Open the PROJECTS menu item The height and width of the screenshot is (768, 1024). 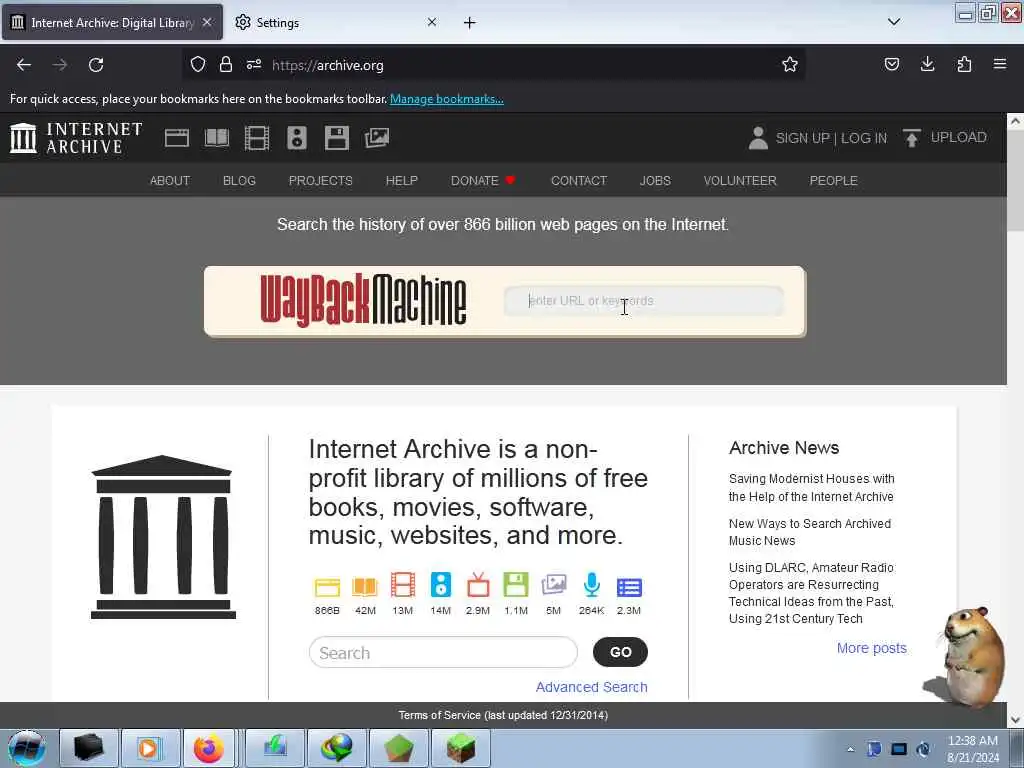pos(321,180)
